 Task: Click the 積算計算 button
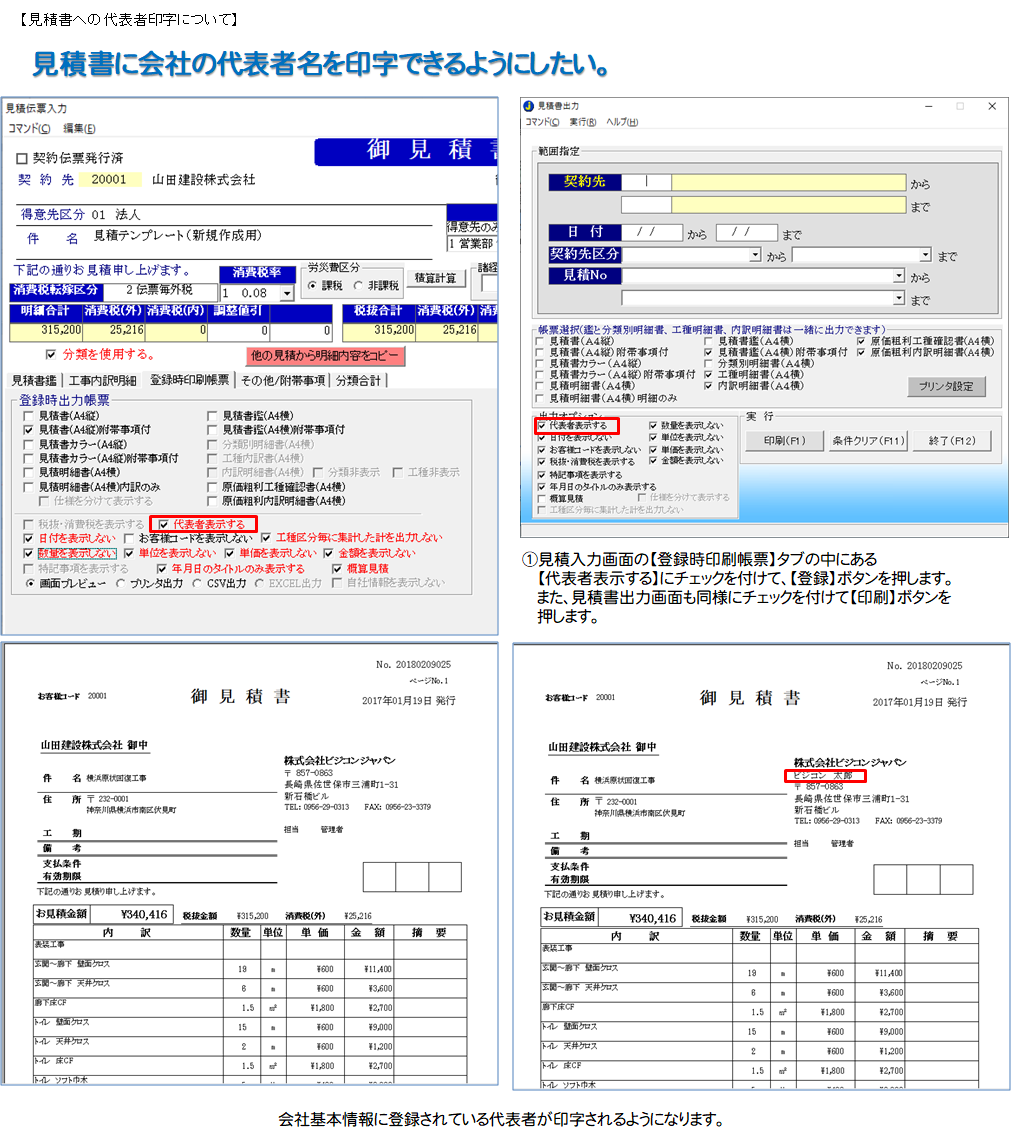click(436, 278)
